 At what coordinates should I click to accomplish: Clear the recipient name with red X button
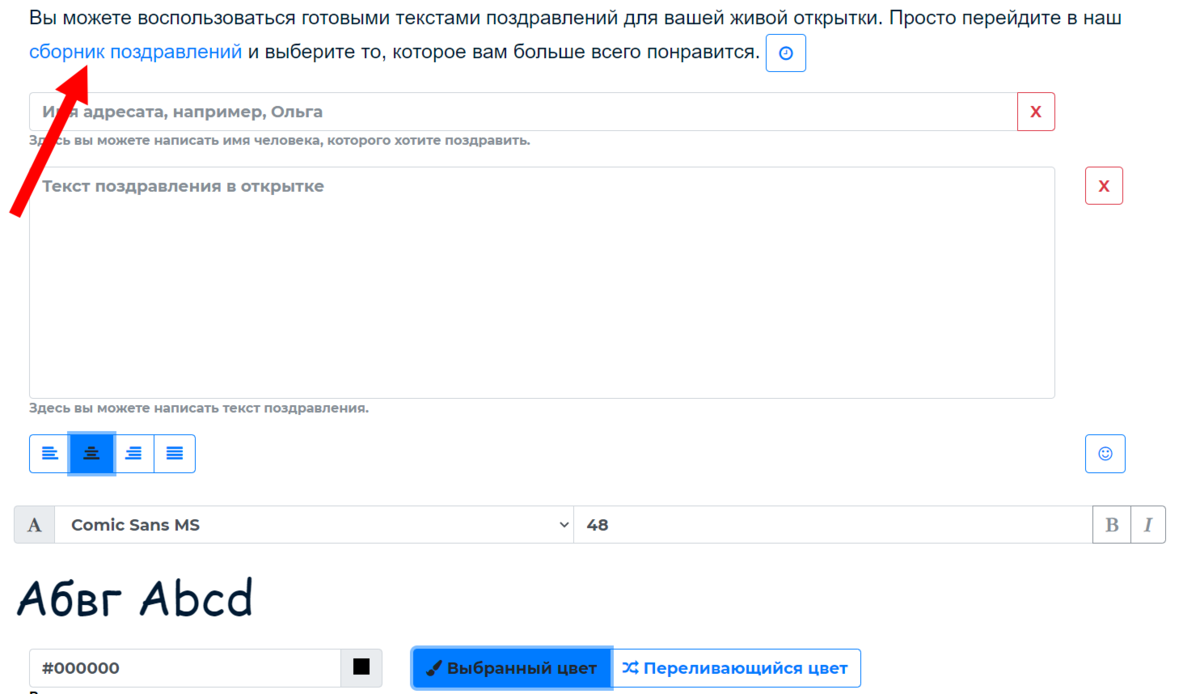pyautogui.click(x=1036, y=112)
